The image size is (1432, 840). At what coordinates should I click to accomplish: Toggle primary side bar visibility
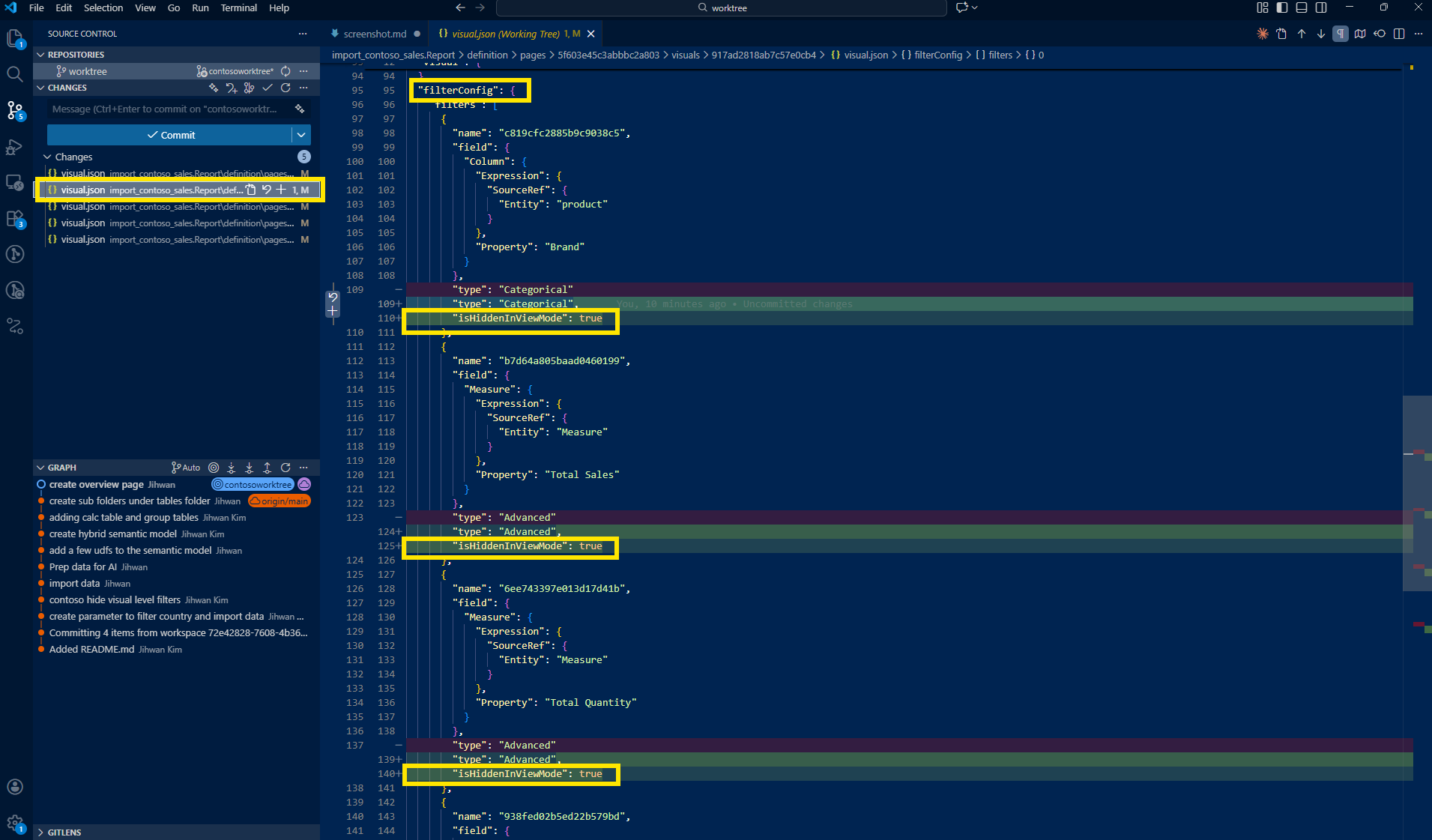[x=1282, y=7]
